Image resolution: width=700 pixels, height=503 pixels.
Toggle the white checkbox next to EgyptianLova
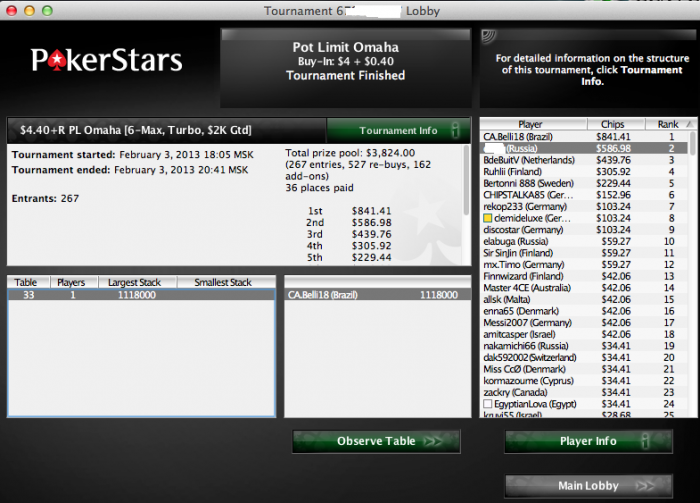488,404
